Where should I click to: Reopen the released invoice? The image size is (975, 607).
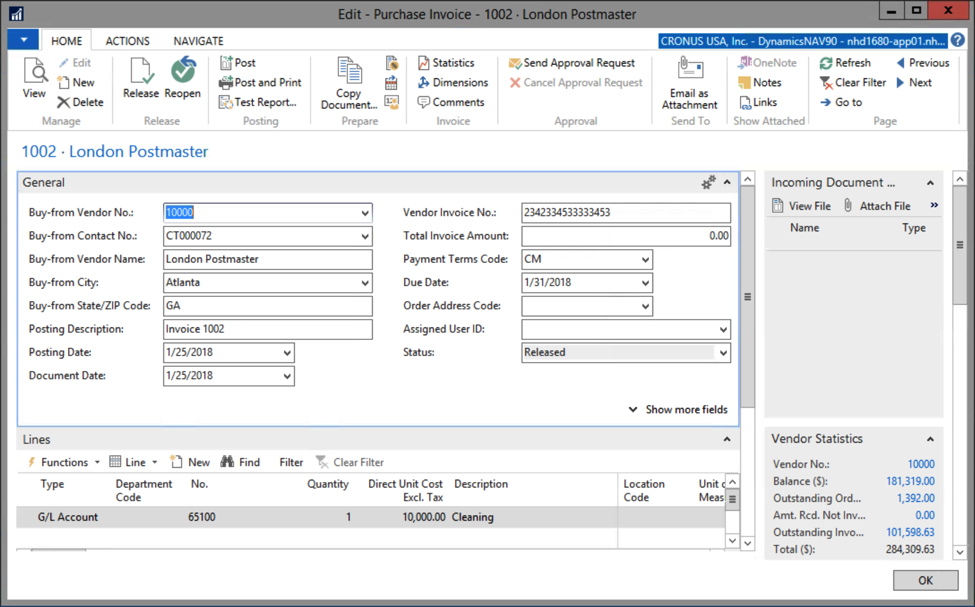tap(182, 77)
